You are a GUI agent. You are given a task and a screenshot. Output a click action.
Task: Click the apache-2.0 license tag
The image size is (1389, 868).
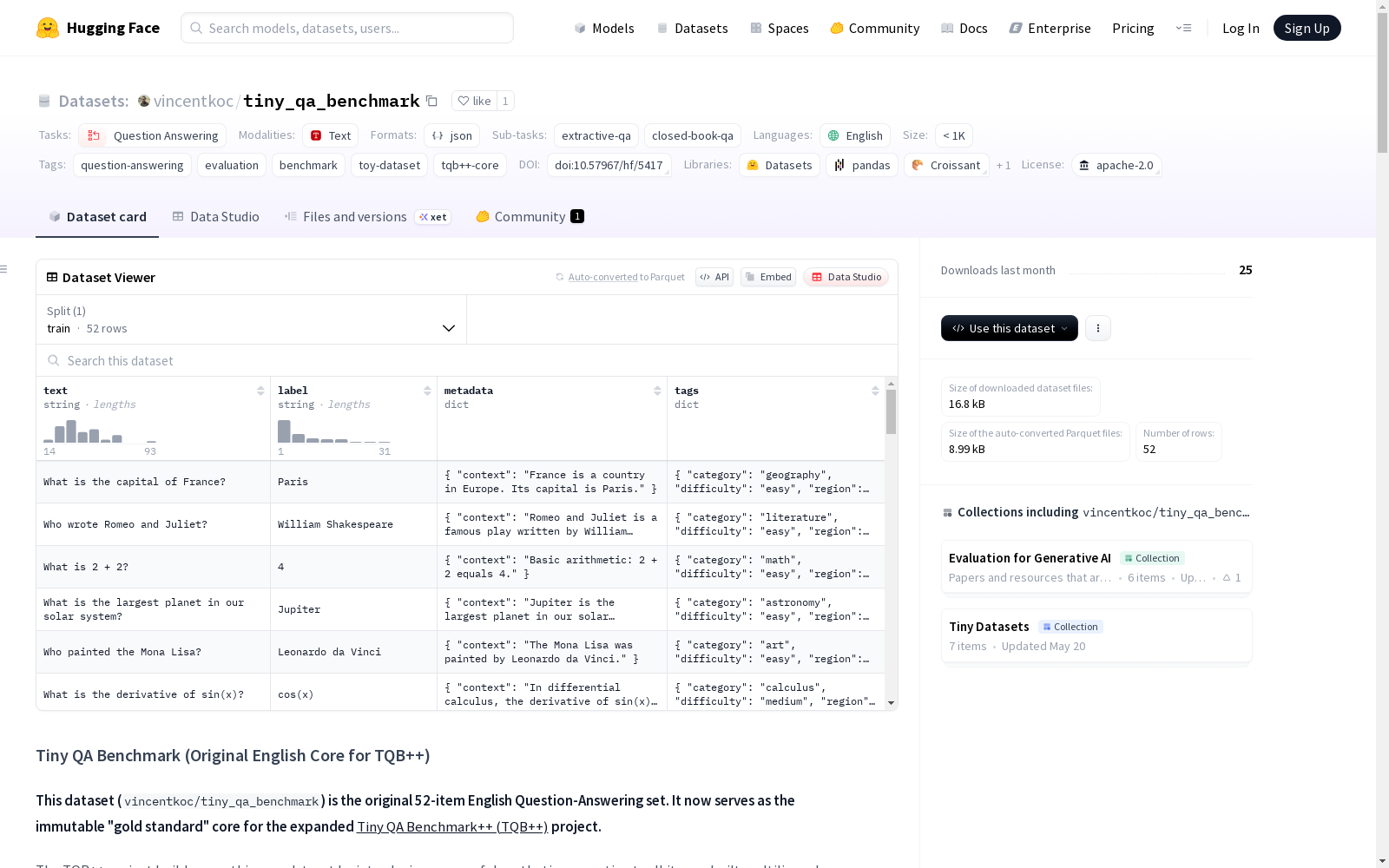(x=1116, y=165)
